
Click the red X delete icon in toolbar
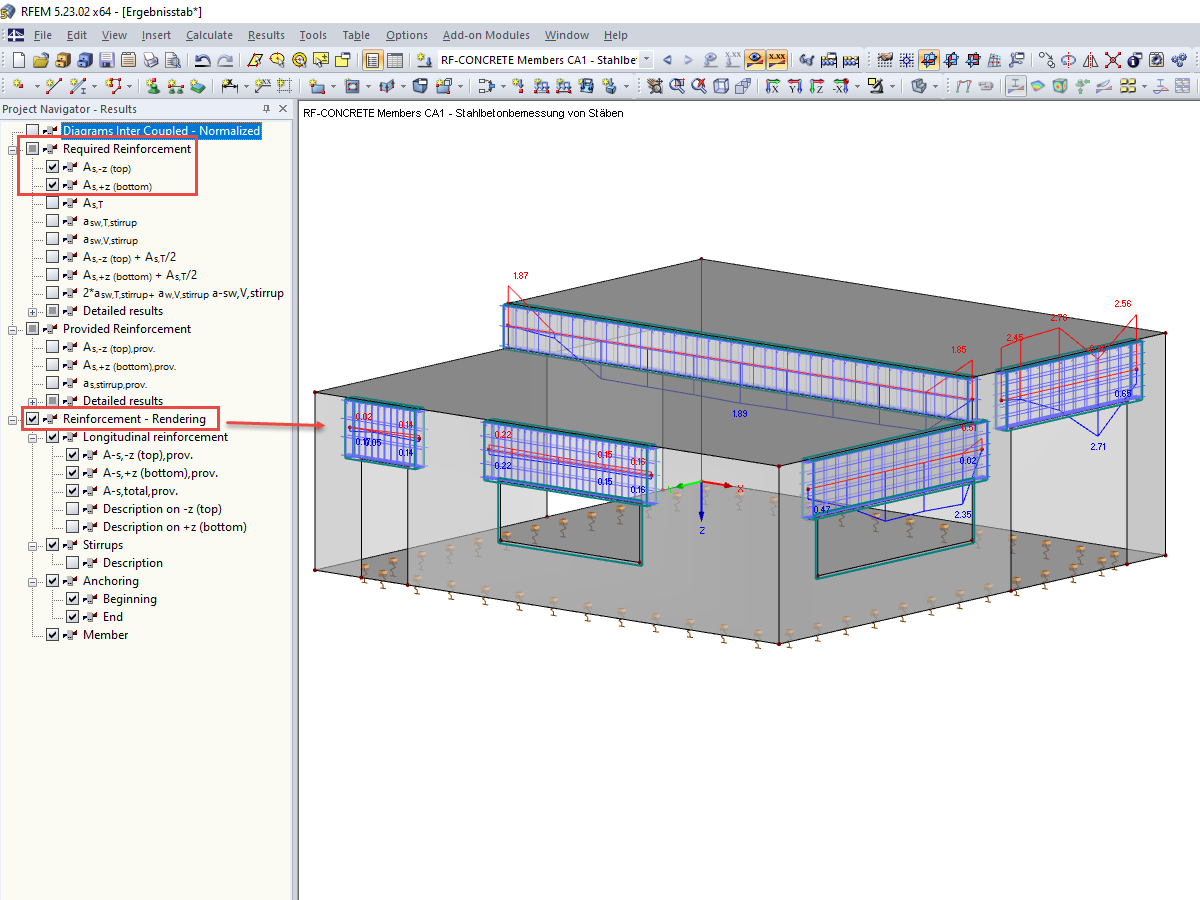tap(1113, 60)
